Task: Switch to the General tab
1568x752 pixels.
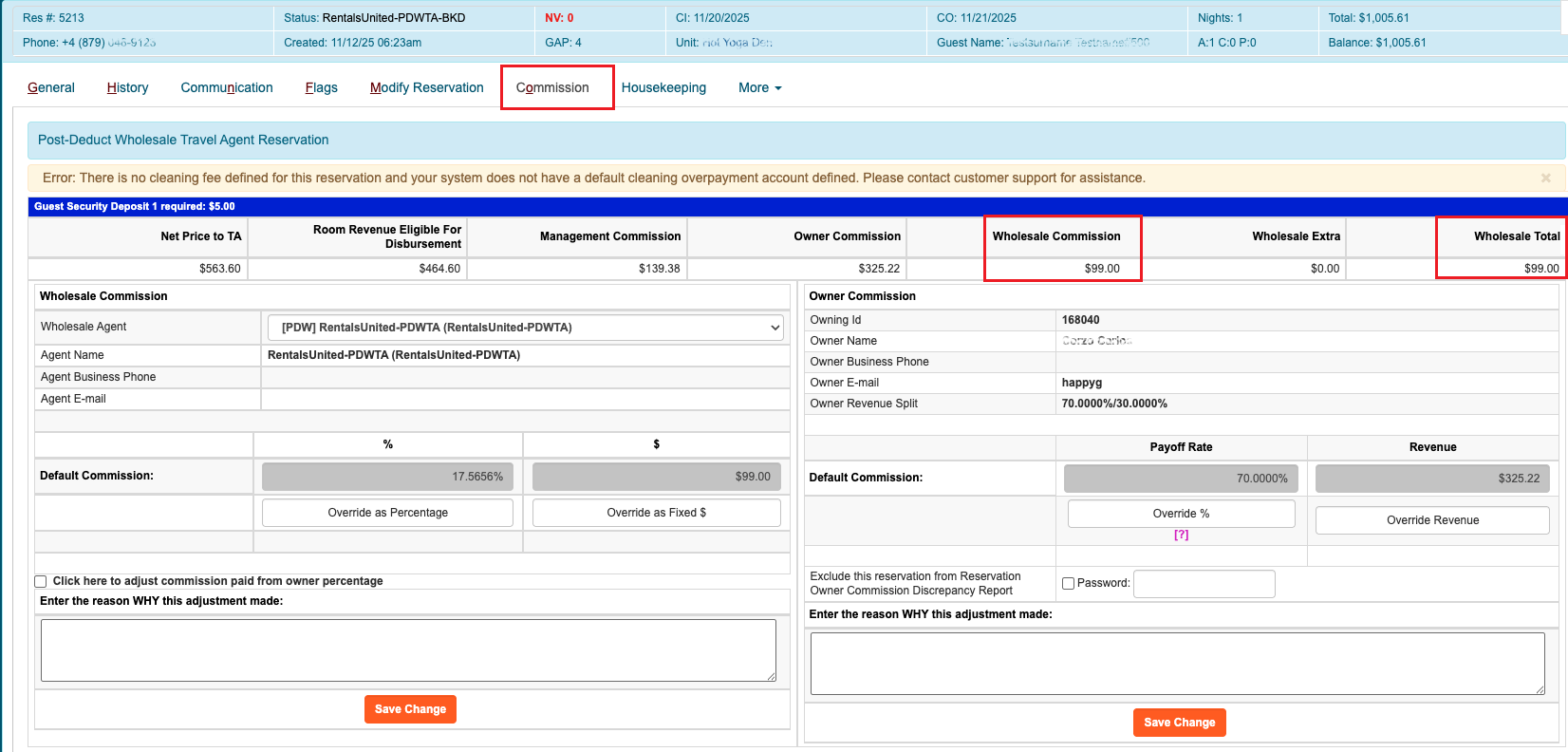Action: point(51,87)
